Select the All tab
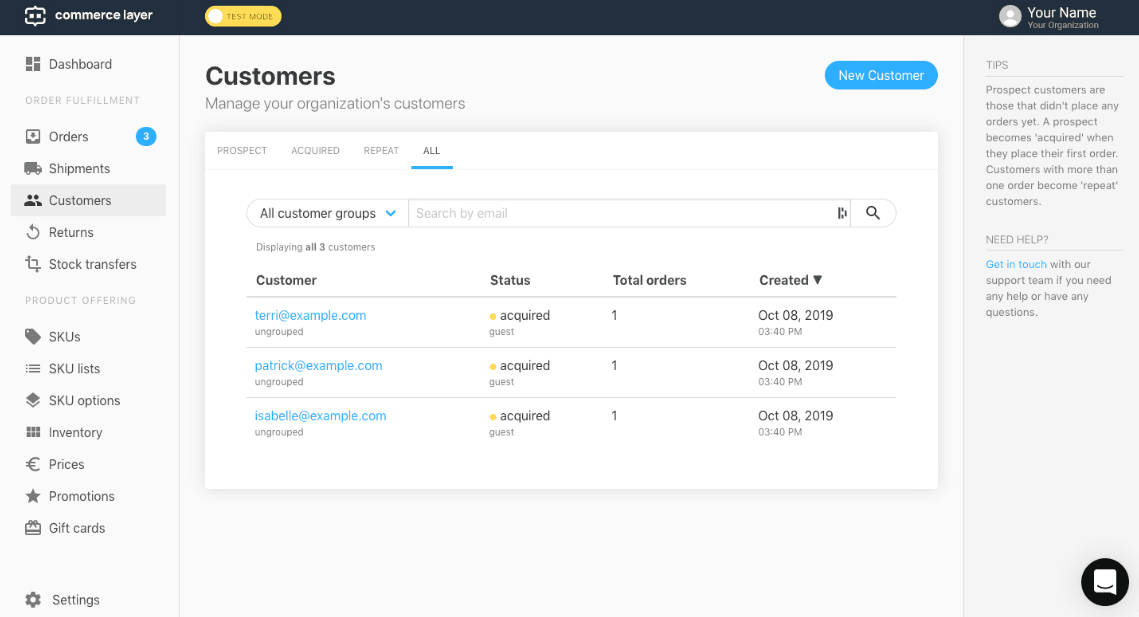The height and width of the screenshot is (617, 1139). click(431, 150)
